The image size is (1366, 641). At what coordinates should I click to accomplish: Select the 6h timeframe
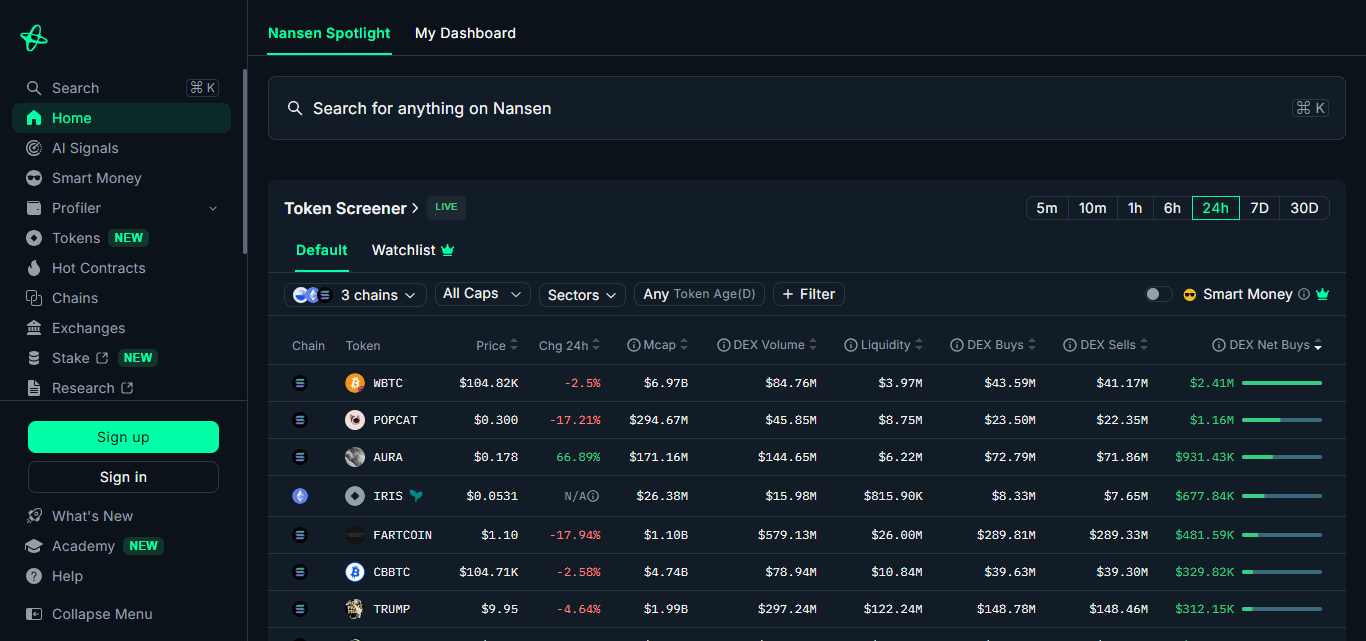(1172, 208)
